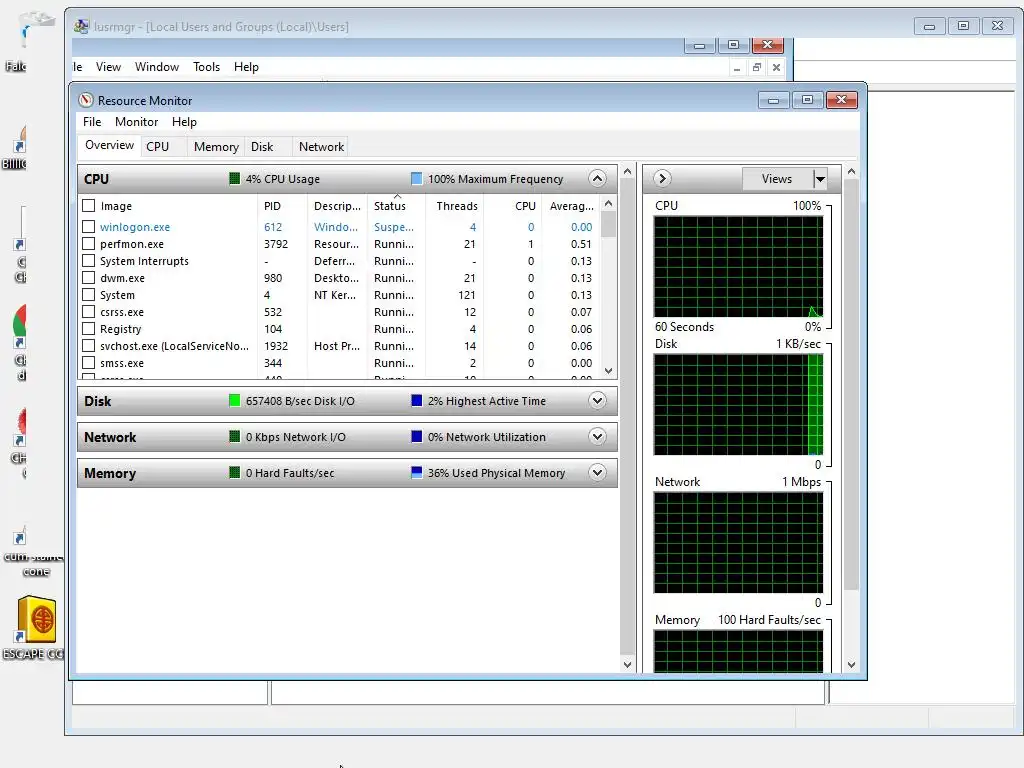Tick the smss.exe checkbox
Viewport: 1024px width, 768px height.
[x=89, y=362]
